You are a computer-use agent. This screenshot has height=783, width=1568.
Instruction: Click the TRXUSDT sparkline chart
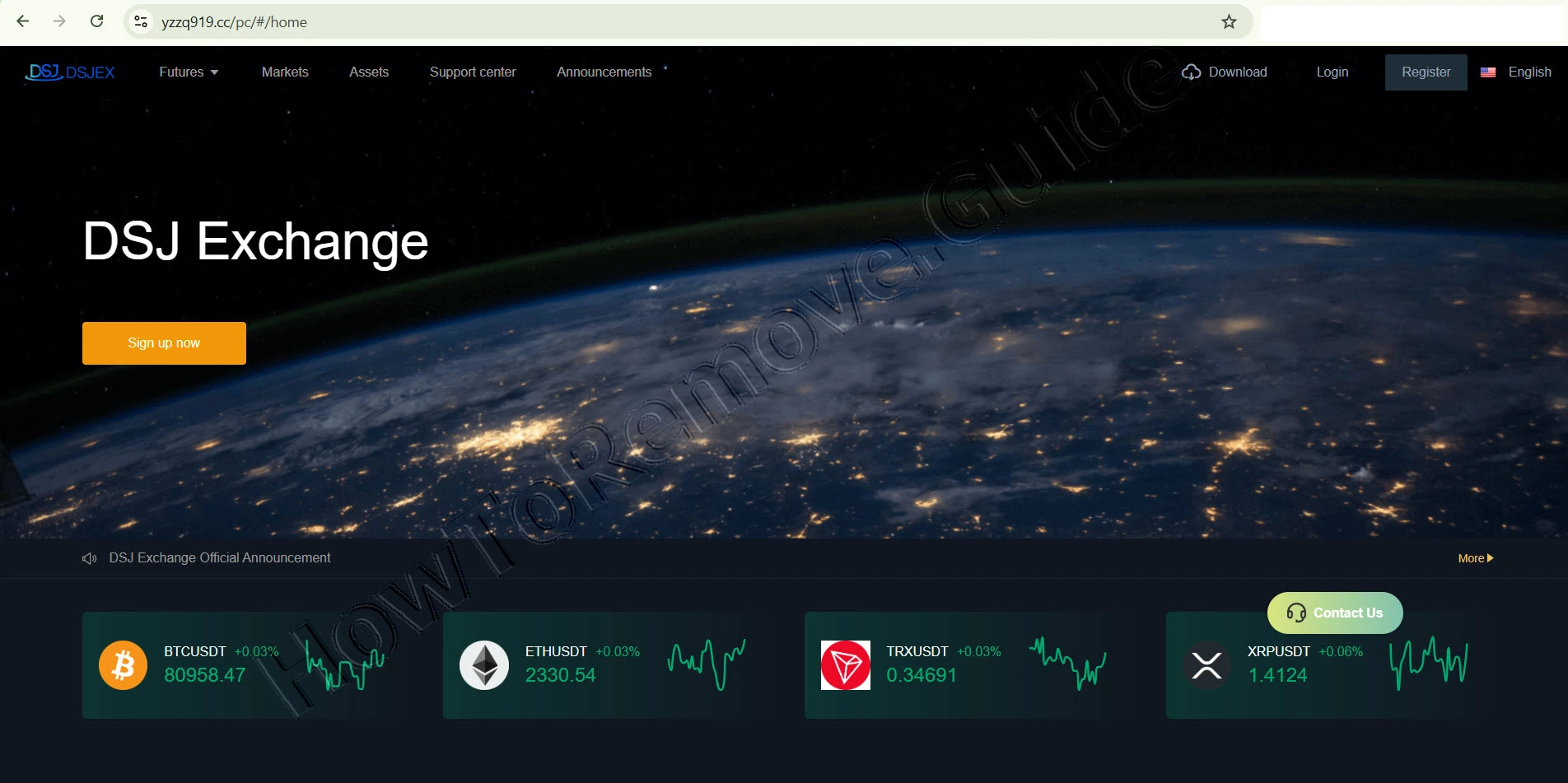(x=1068, y=663)
